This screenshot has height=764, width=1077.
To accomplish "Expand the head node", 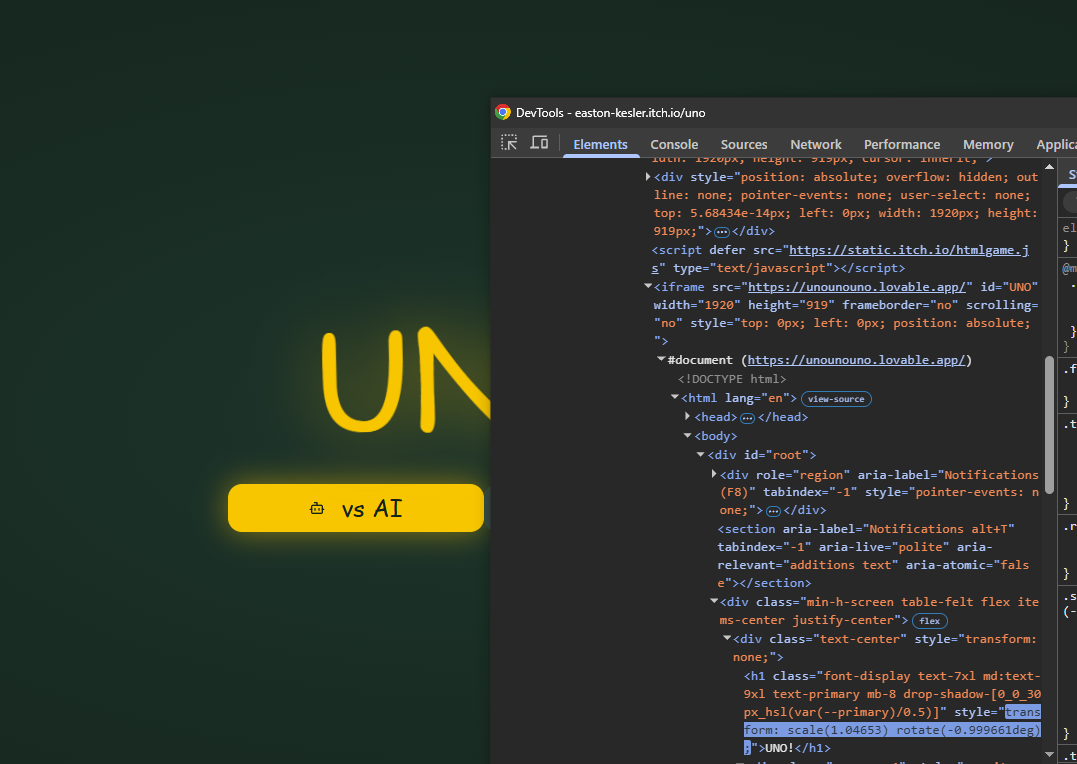I will pos(688,416).
